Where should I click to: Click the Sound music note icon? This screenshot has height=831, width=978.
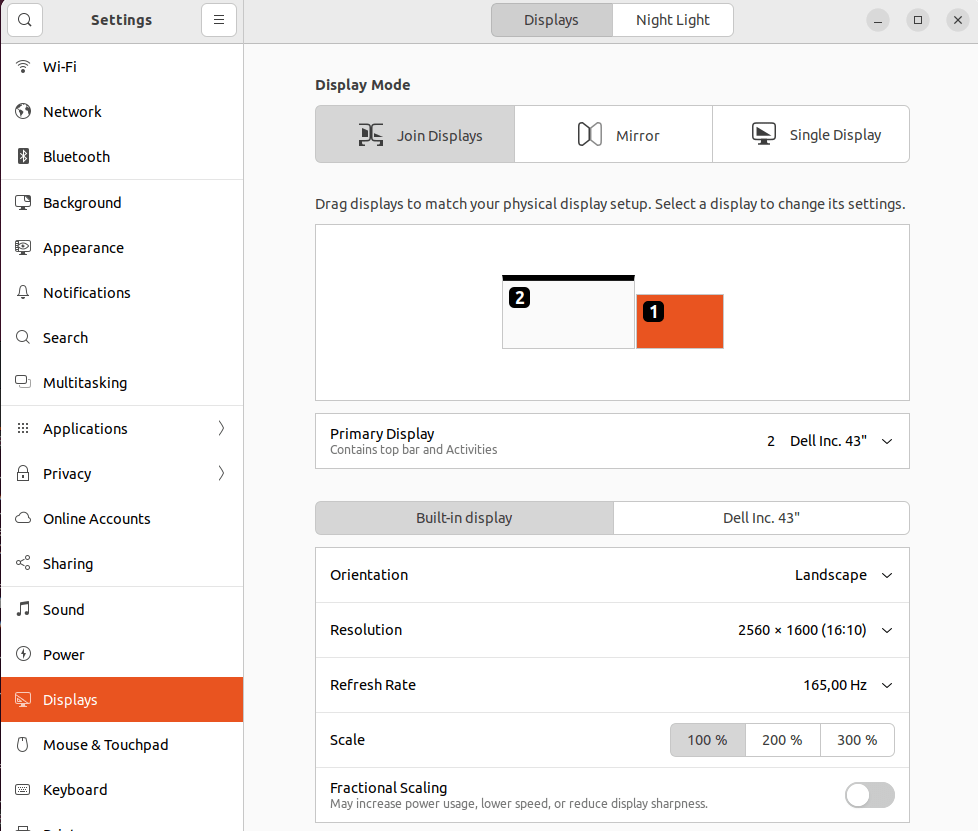coord(23,609)
